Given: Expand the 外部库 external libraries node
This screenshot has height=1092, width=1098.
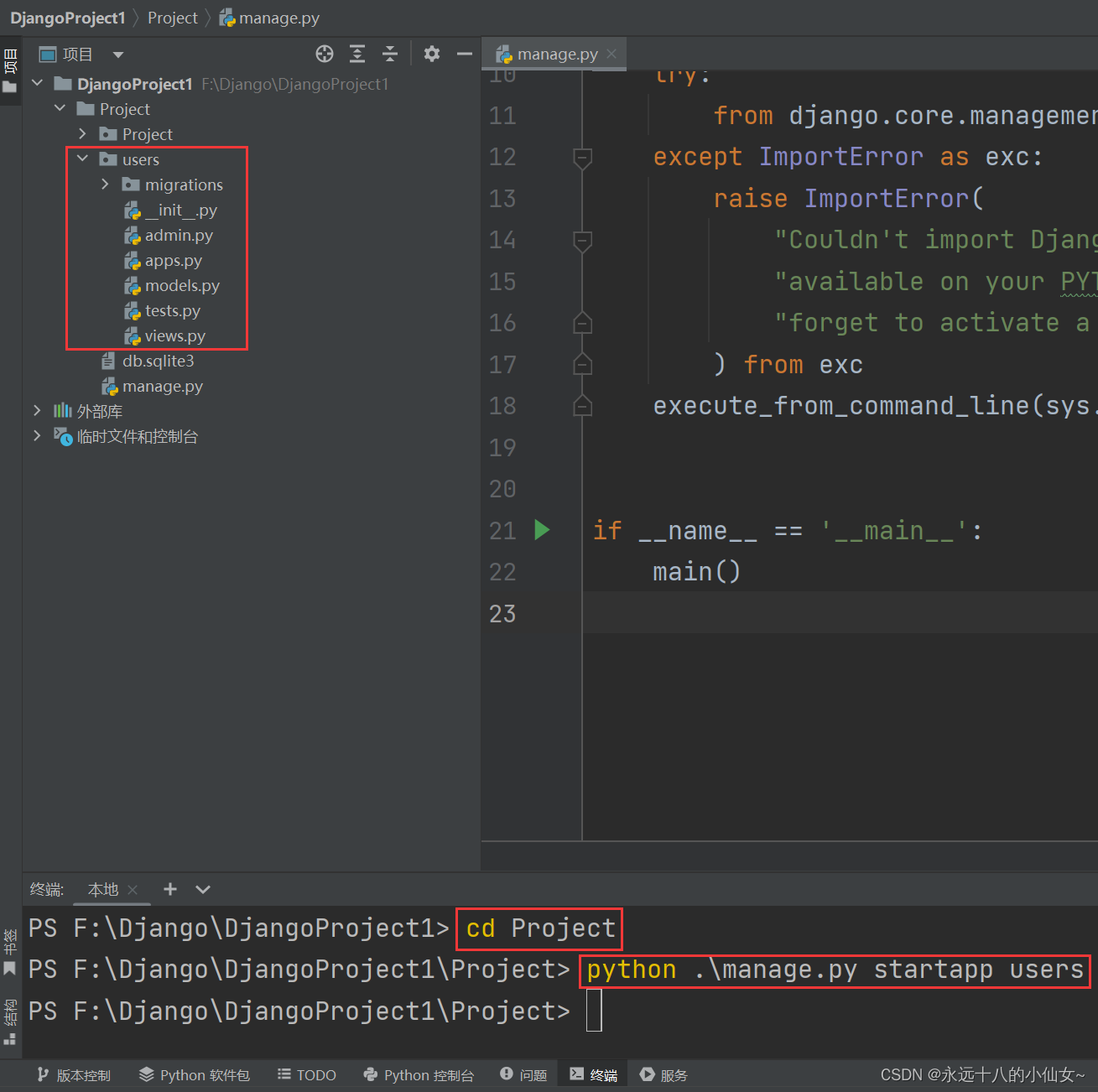Looking at the screenshot, I should pyautogui.click(x=37, y=411).
